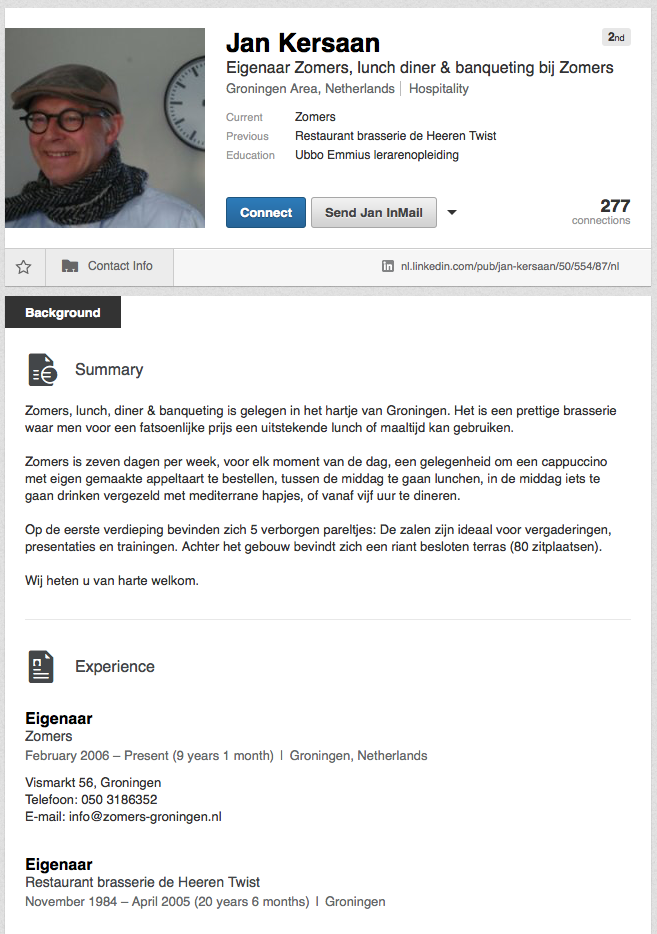657x934 pixels.
Task: Click the Zomers company name under Experience
Action: tap(49, 736)
